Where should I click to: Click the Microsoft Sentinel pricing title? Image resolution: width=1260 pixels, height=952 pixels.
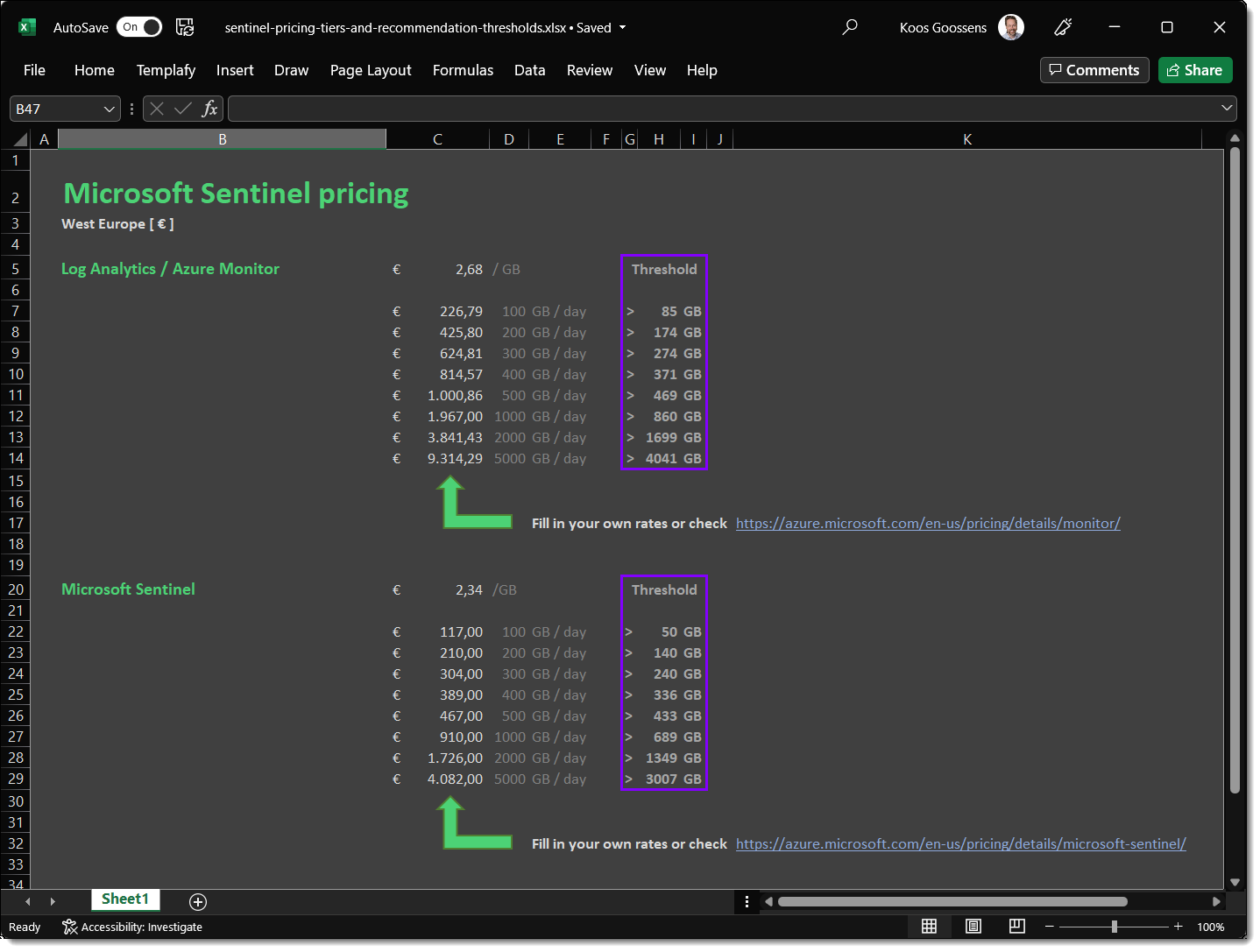coord(236,194)
